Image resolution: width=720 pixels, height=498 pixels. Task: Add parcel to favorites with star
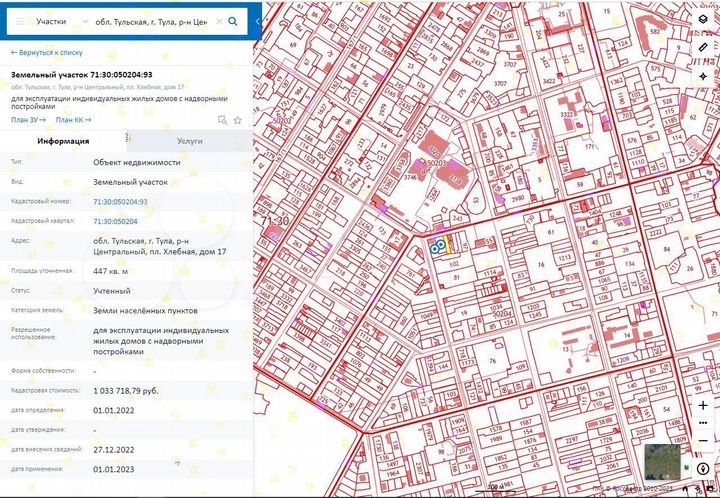(238, 120)
